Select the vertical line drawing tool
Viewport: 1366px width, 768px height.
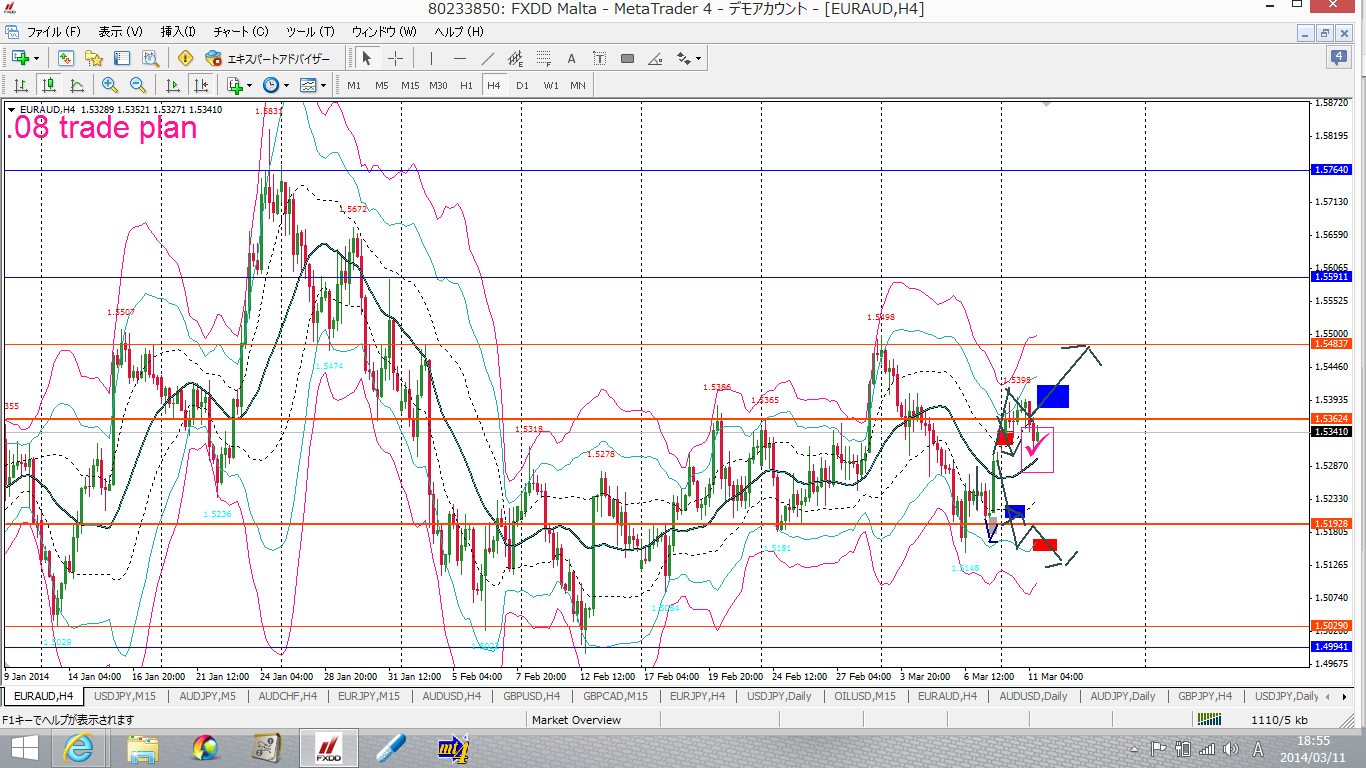coord(431,58)
